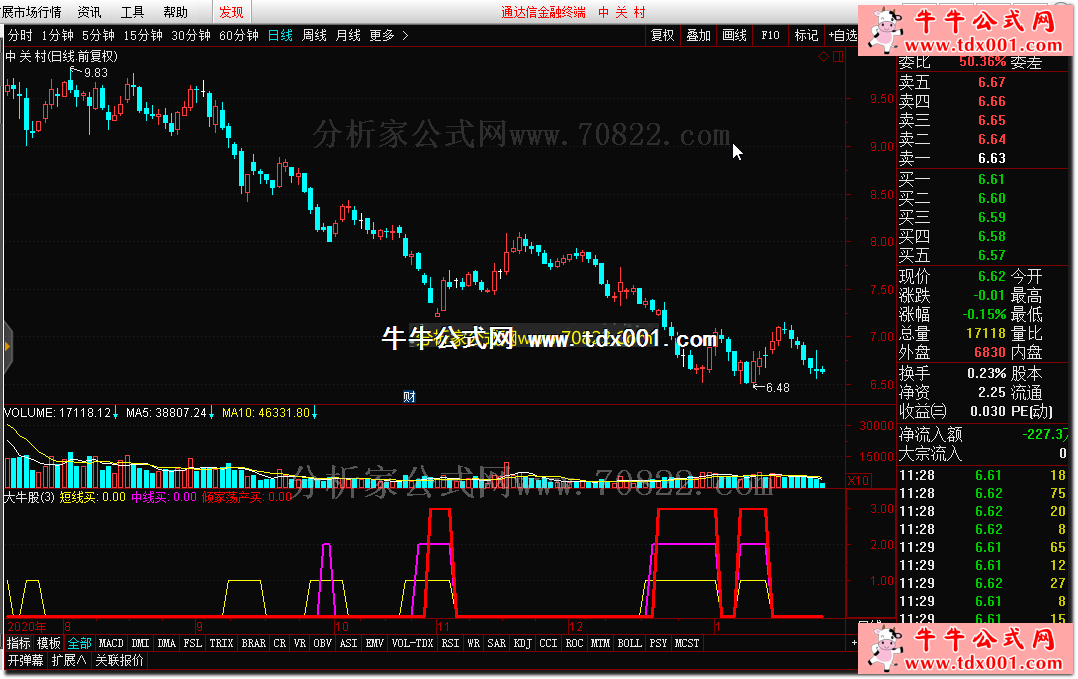Switch to the VR indicator
The height and width of the screenshot is (679, 1078).
(x=300, y=643)
